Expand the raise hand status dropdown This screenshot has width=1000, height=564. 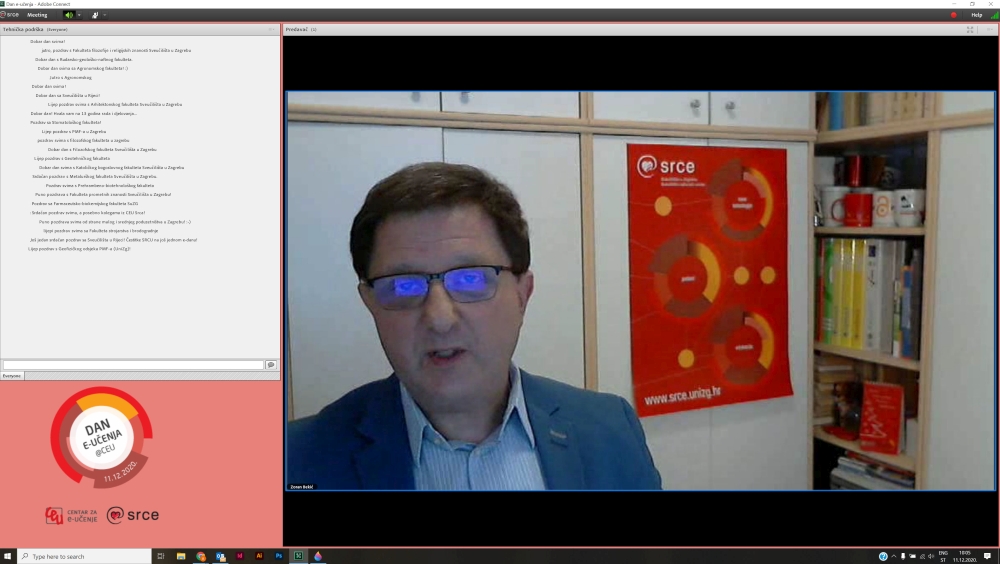105,15
